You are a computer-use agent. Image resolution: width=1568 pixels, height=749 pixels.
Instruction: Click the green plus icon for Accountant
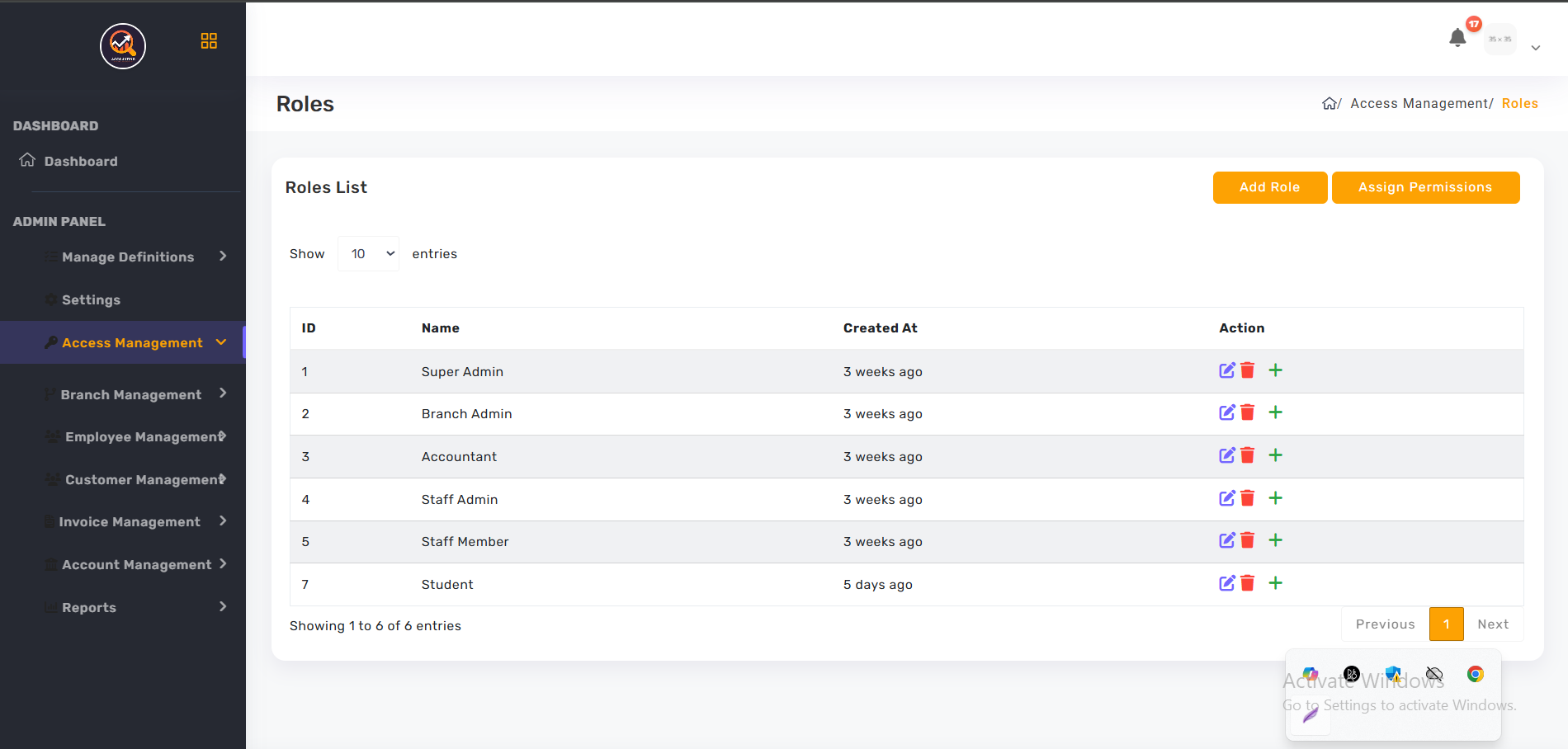(x=1275, y=455)
